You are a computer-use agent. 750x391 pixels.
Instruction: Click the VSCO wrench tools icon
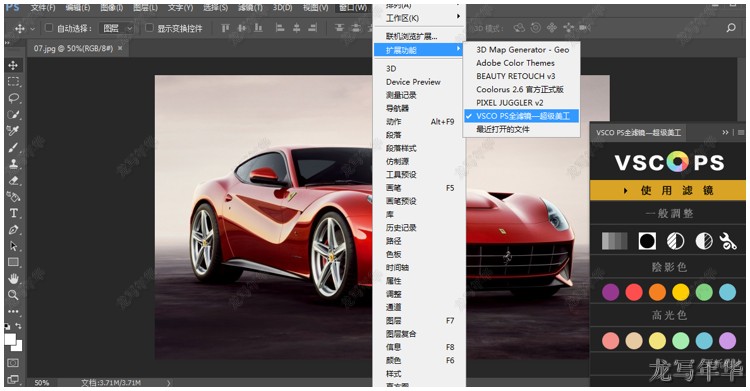728,241
